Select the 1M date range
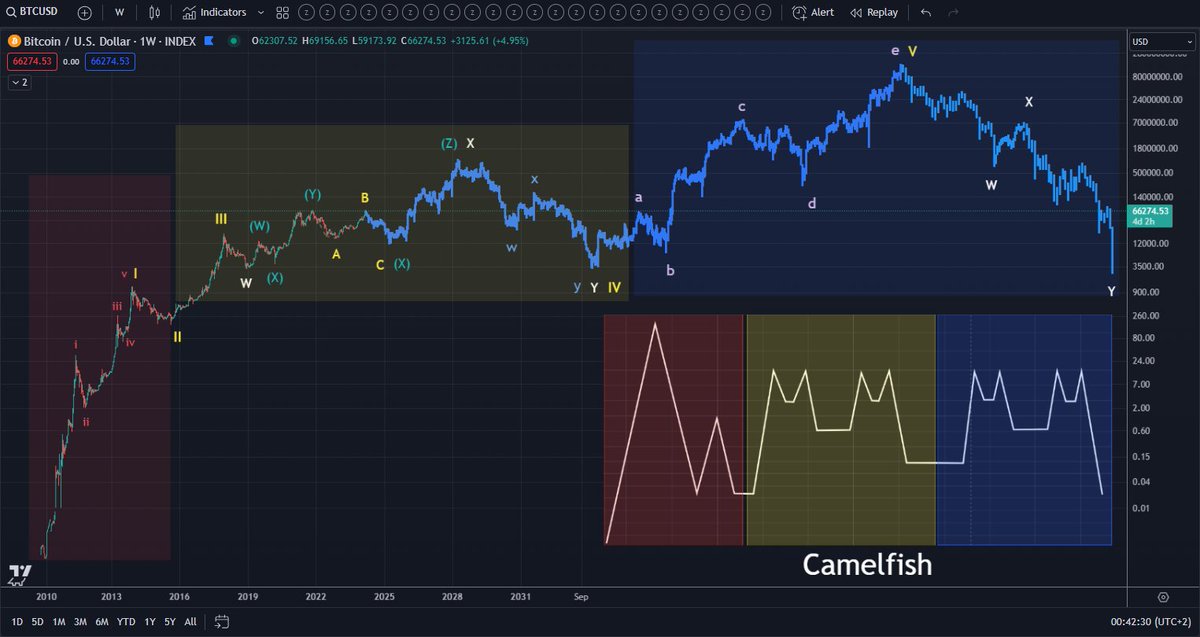This screenshot has height=637, width=1200. click(58, 622)
